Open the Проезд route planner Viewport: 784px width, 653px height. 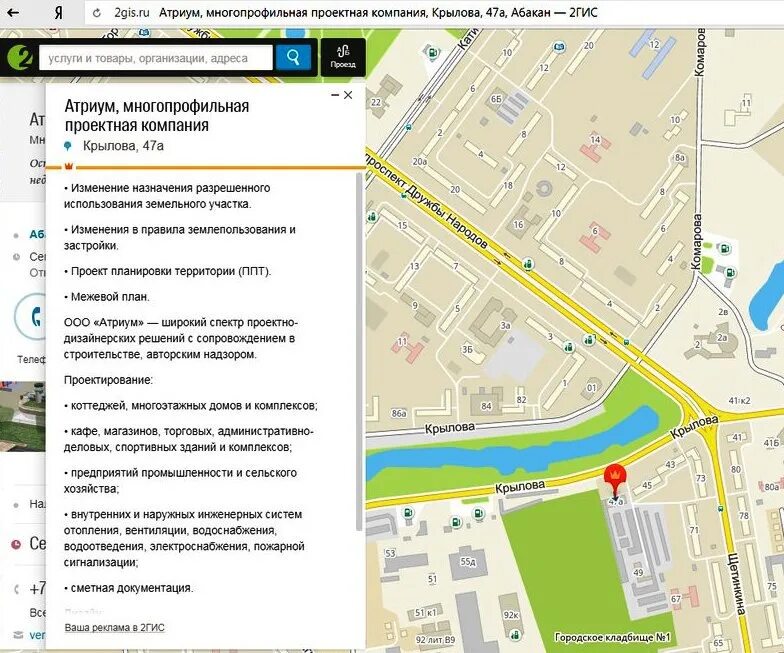click(343, 57)
